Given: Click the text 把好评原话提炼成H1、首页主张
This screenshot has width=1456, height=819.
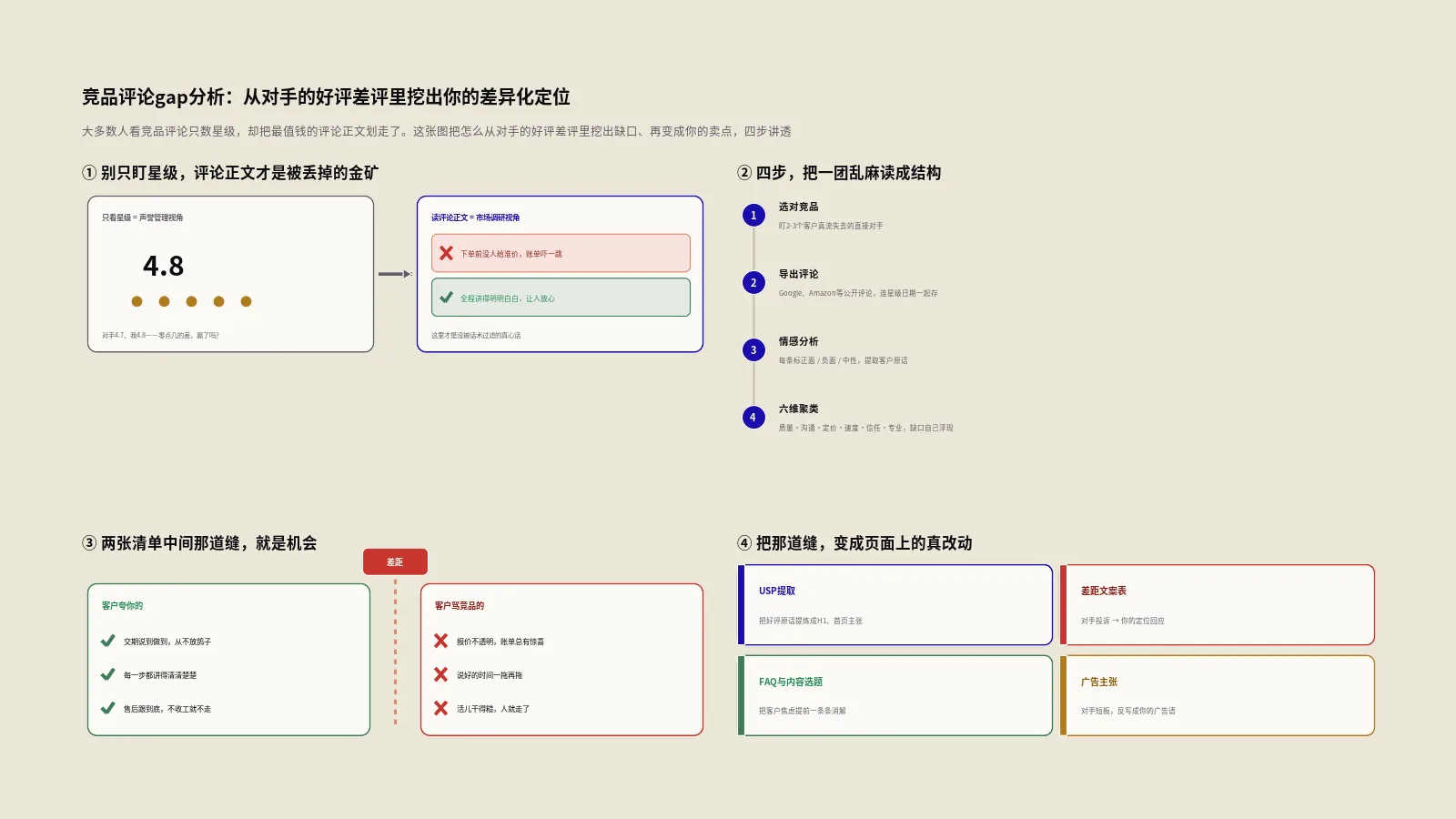Looking at the screenshot, I should click(811, 621).
